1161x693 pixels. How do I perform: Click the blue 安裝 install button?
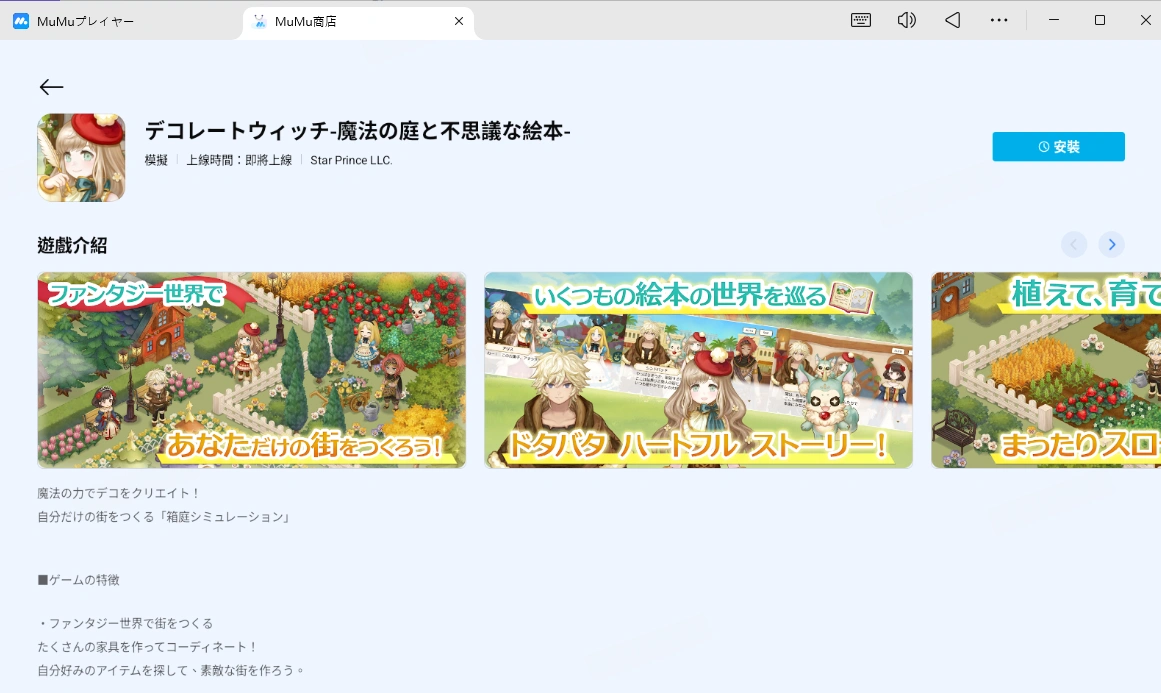point(1058,147)
